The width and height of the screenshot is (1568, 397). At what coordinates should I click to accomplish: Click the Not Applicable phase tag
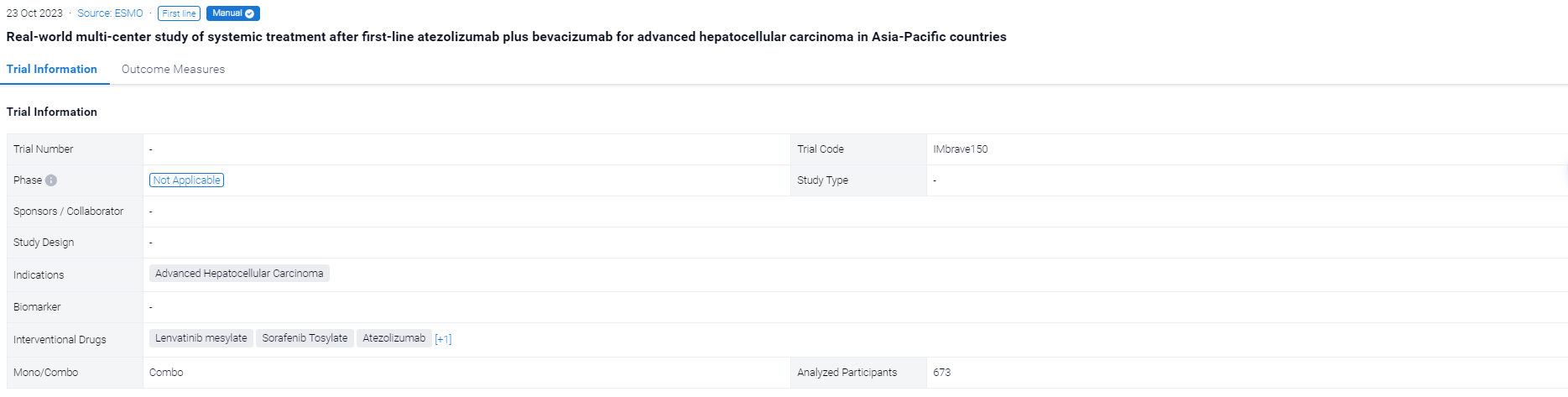point(186,180)
